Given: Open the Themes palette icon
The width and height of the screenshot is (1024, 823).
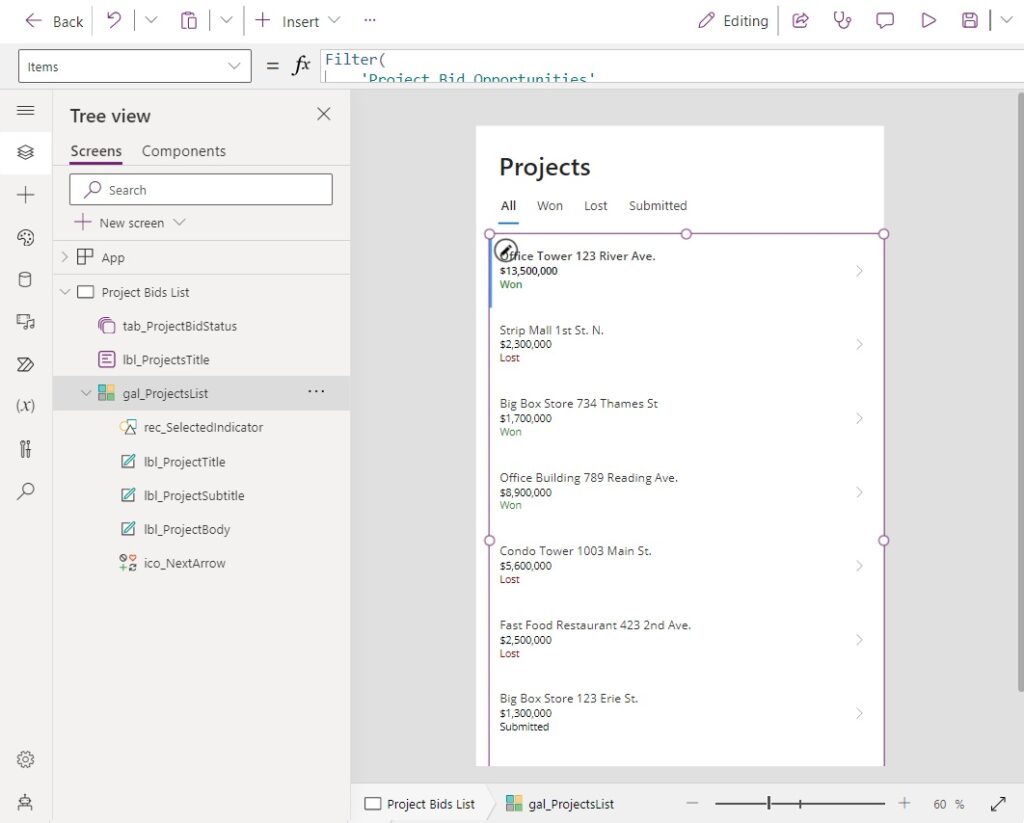Looking at the screenshot, I should [x=25, y=237].
